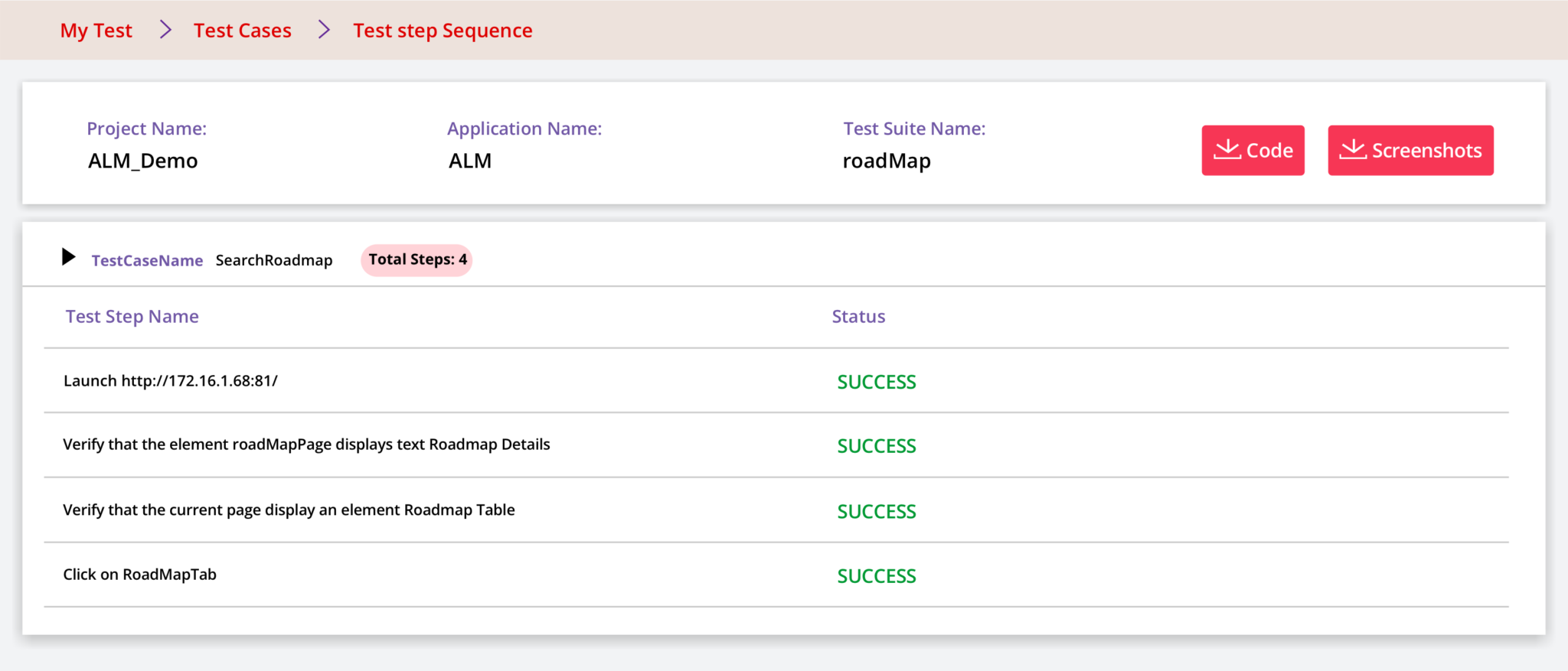Go to My Test breadcrumb

tap(96, 31)
